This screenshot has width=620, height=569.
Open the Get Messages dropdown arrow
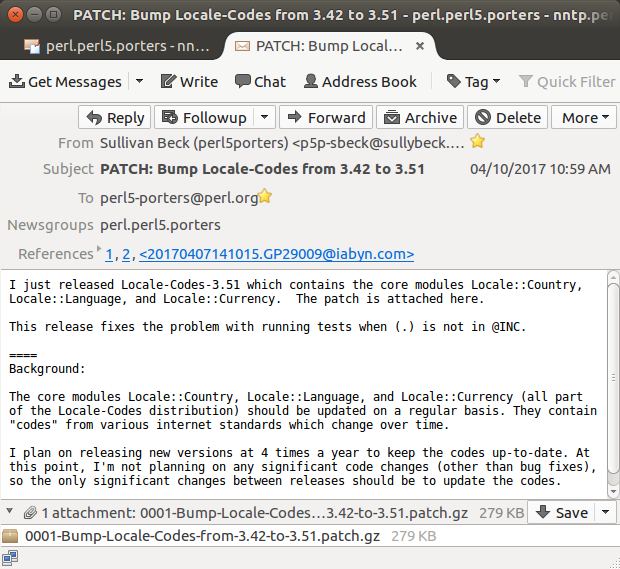pyautogui.click(x=139, y=82)
